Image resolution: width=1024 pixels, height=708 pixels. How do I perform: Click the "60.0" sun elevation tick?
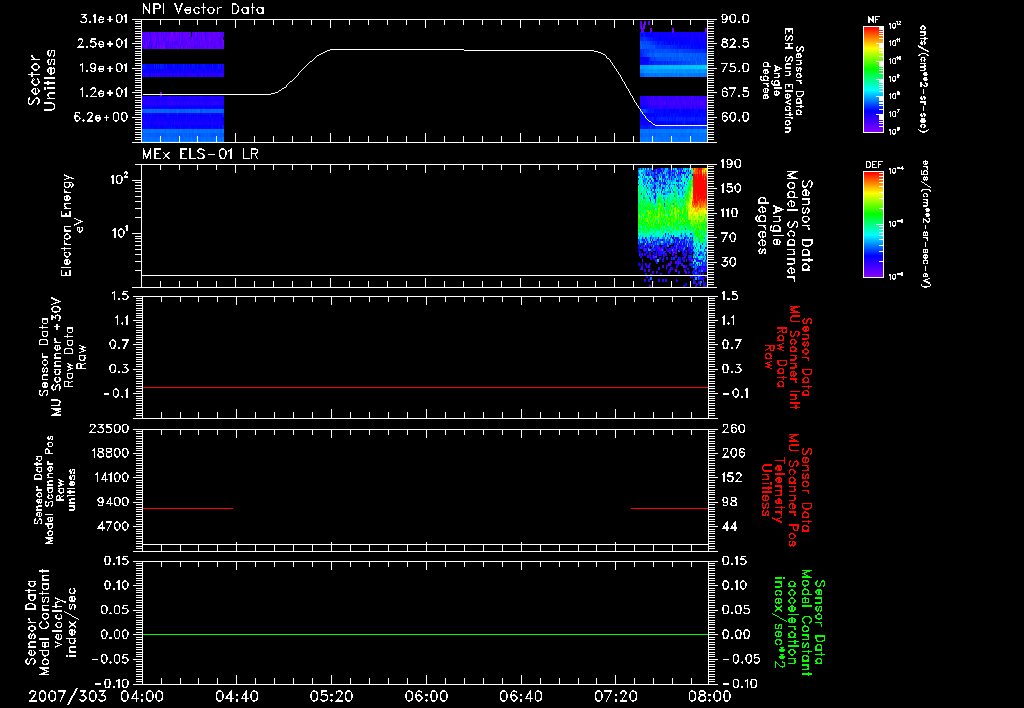735,117
